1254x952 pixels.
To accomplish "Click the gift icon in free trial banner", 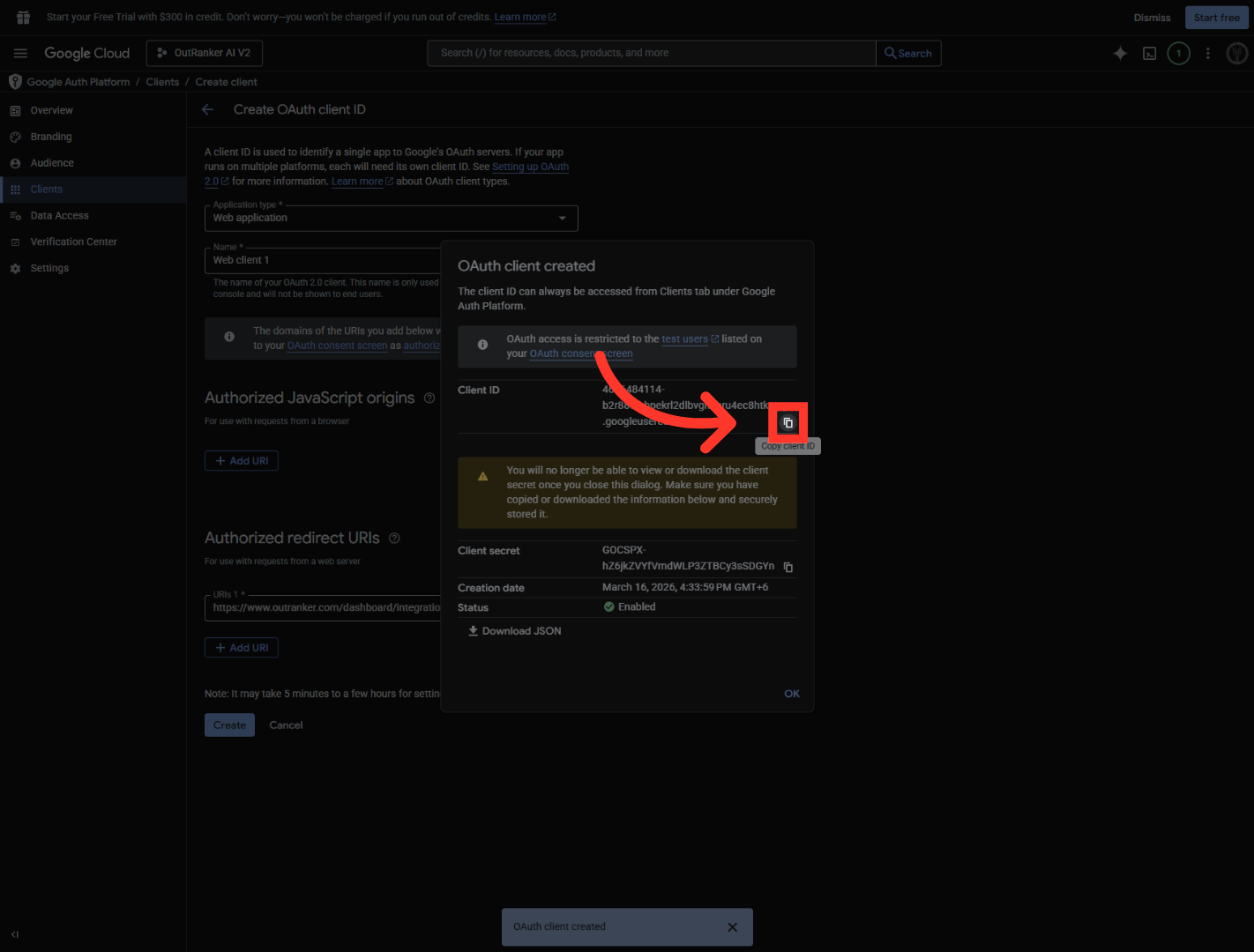I will click(24, 17).
